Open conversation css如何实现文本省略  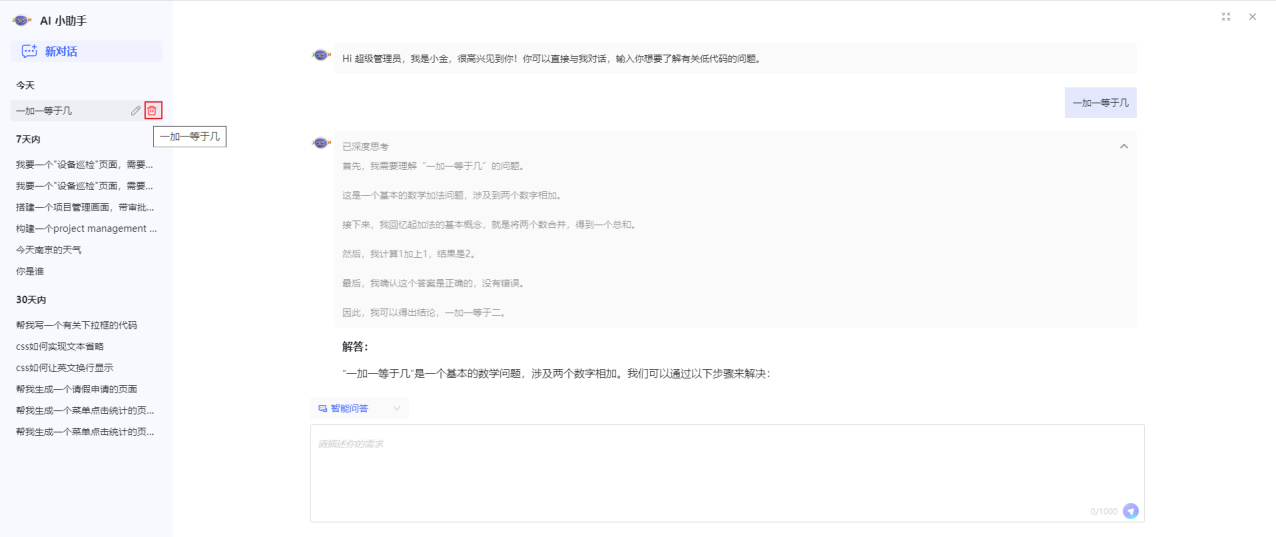(60, 346)
